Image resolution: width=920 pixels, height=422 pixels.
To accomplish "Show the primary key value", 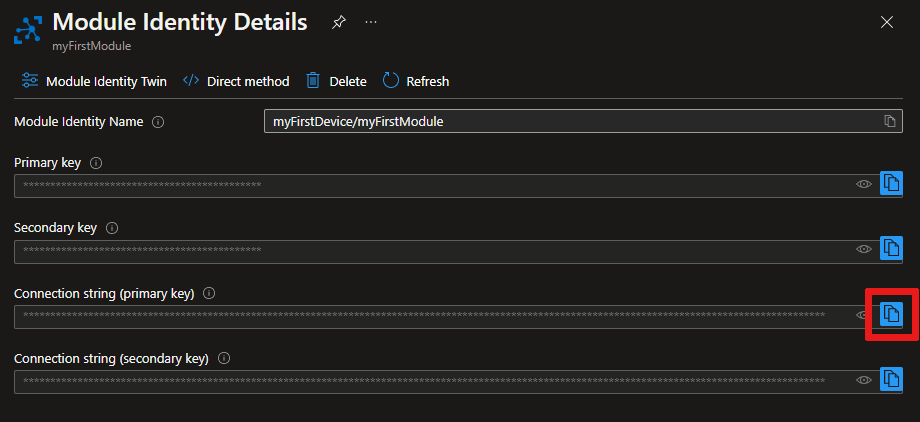I will coord(864,185).
